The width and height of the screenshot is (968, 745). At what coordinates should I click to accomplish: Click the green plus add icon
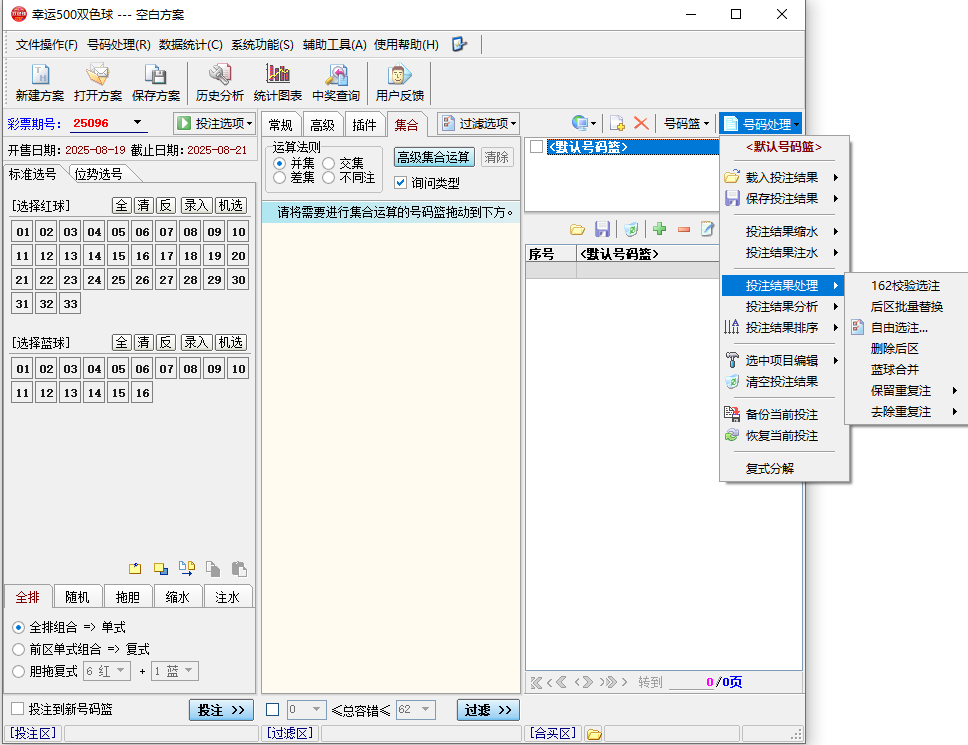pyautogui.click(x=659, y=229)
